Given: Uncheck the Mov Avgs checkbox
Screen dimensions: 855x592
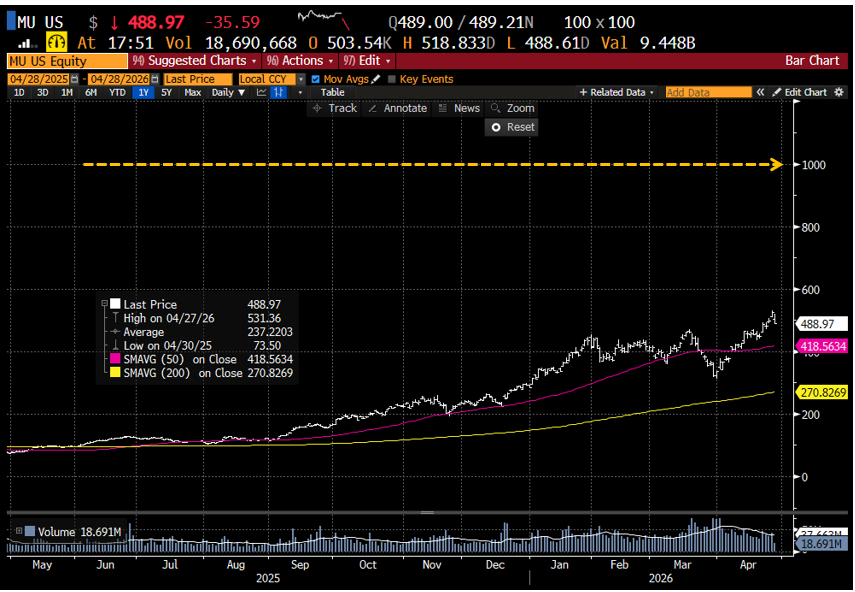Looking at the screenshot, I should (316, 79).
